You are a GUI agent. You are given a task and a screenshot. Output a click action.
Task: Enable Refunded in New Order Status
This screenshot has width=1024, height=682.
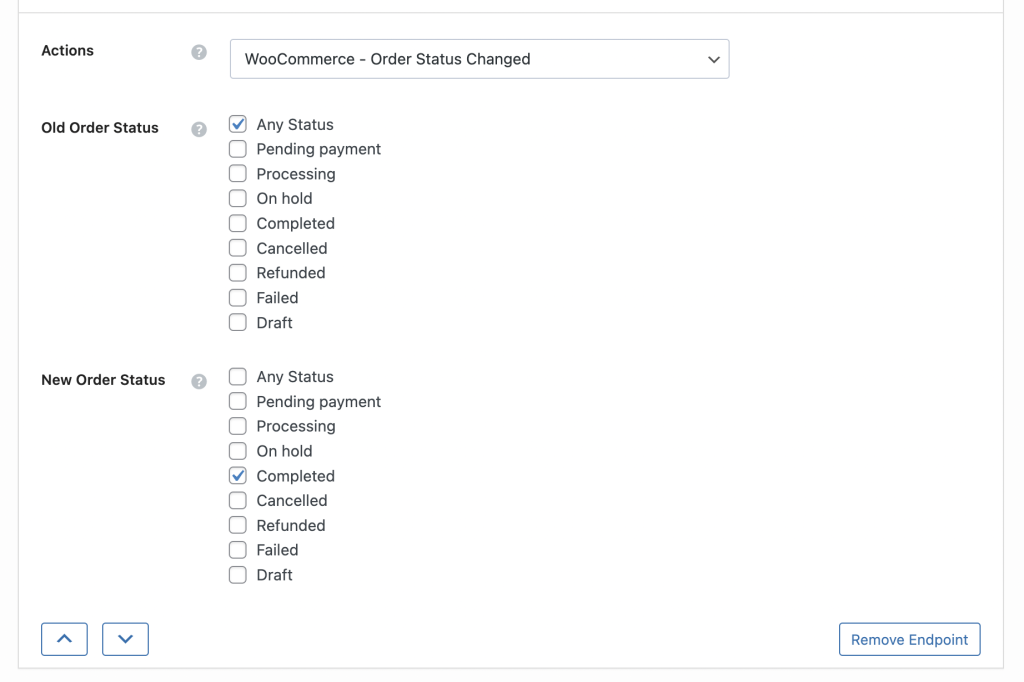tap(237, 524)
